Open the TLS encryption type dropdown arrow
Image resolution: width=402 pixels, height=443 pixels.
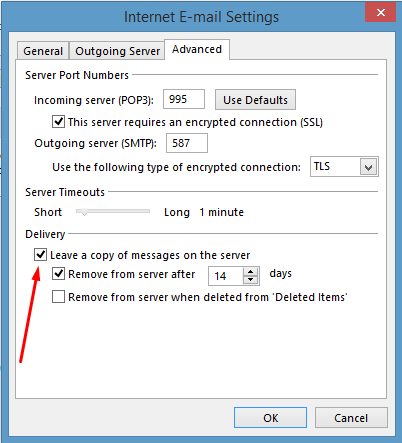pyautogui.click(x=368, y=167)
